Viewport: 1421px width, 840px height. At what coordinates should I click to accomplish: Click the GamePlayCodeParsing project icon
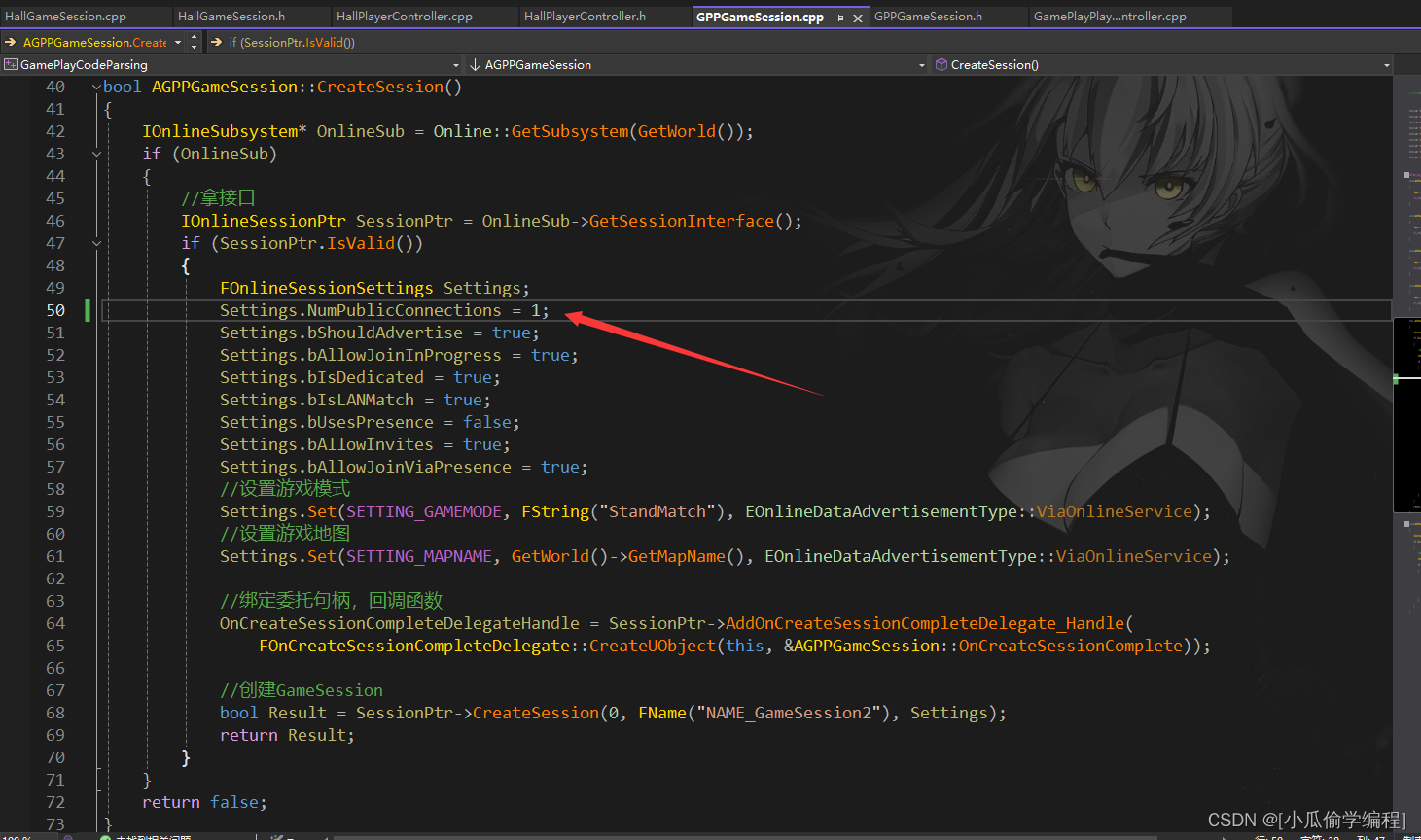point(11,64)
